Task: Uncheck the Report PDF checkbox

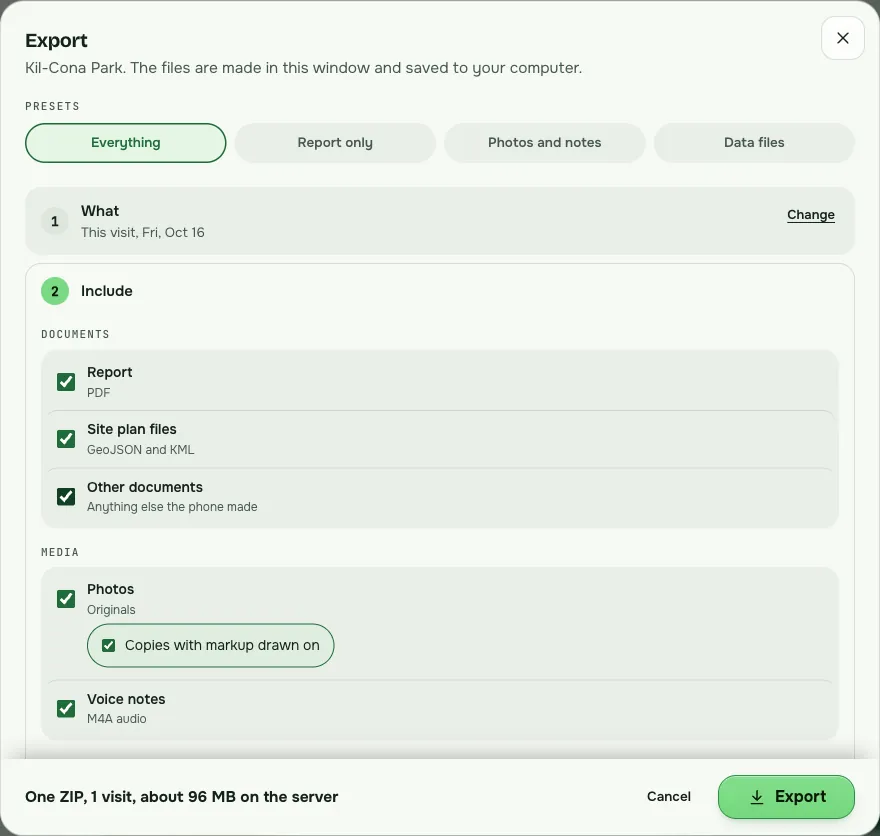Action: click(66, 382)
